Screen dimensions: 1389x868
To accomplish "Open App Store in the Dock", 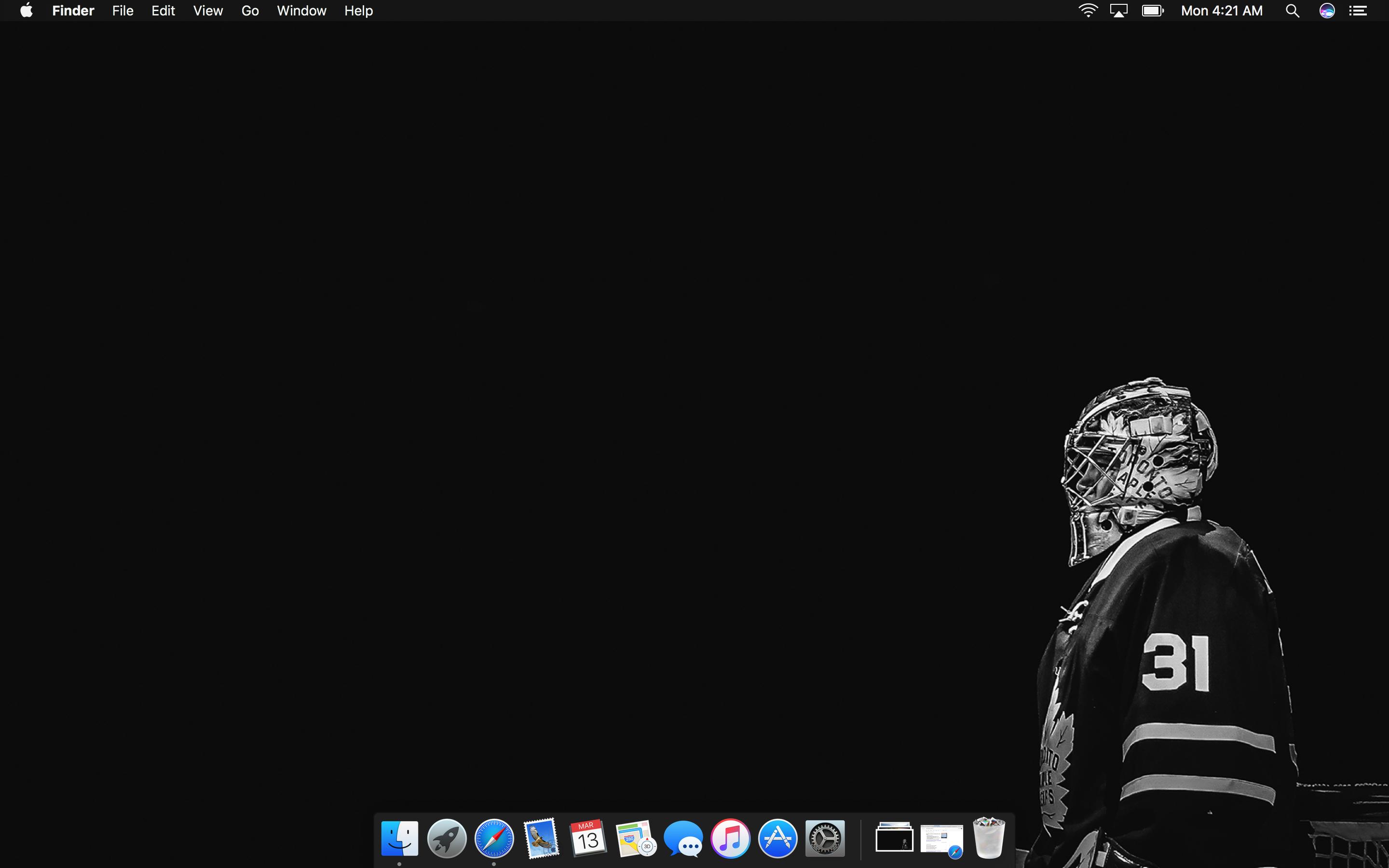I will point(778,839).
